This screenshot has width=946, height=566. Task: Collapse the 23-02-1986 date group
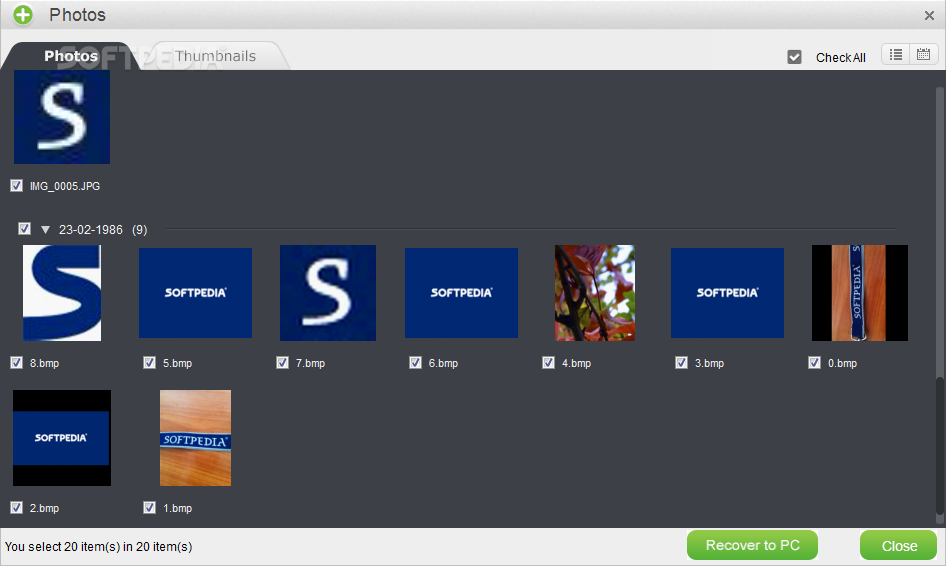45,230
